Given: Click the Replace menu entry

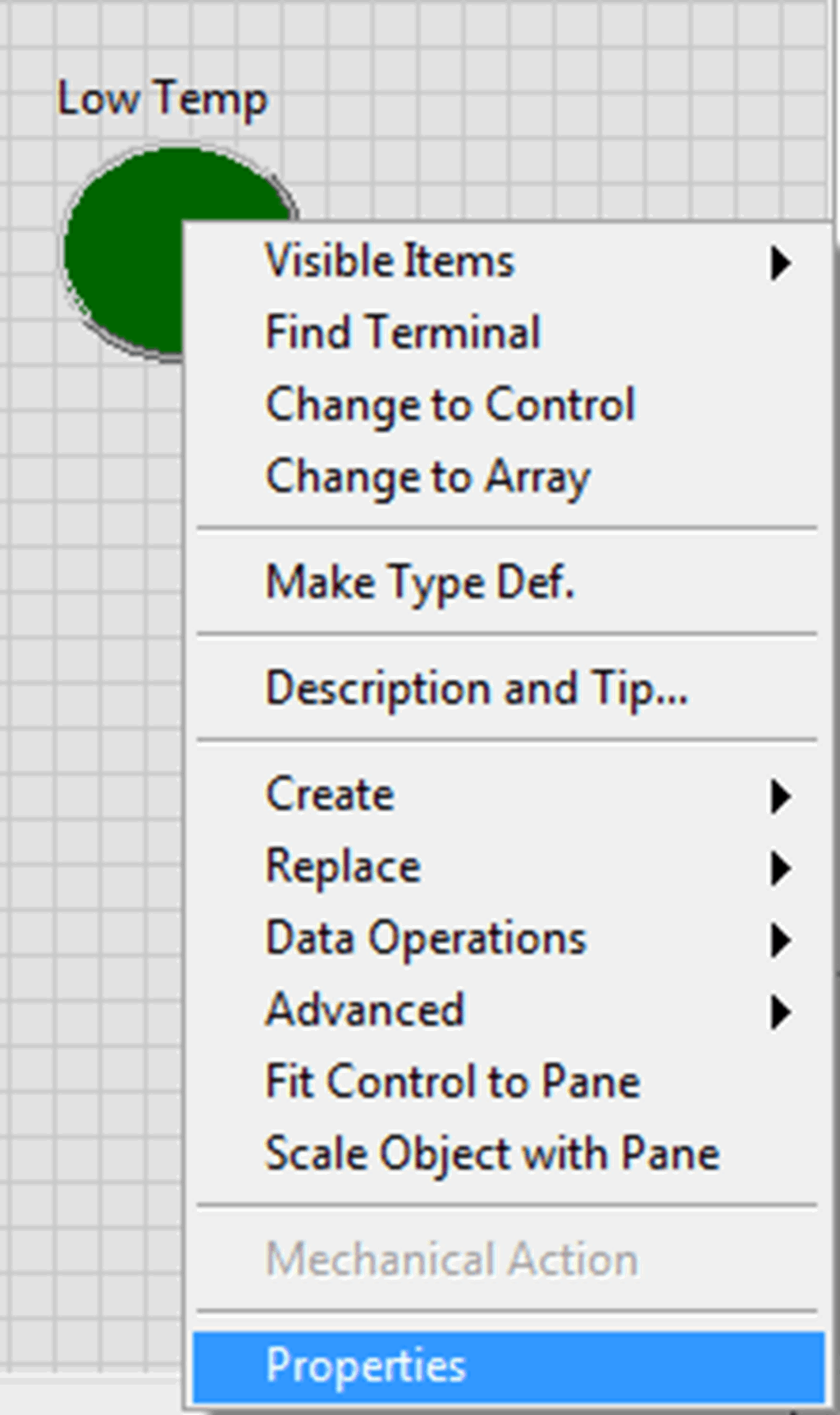Looking at the screenshot, I should [343, 865].
